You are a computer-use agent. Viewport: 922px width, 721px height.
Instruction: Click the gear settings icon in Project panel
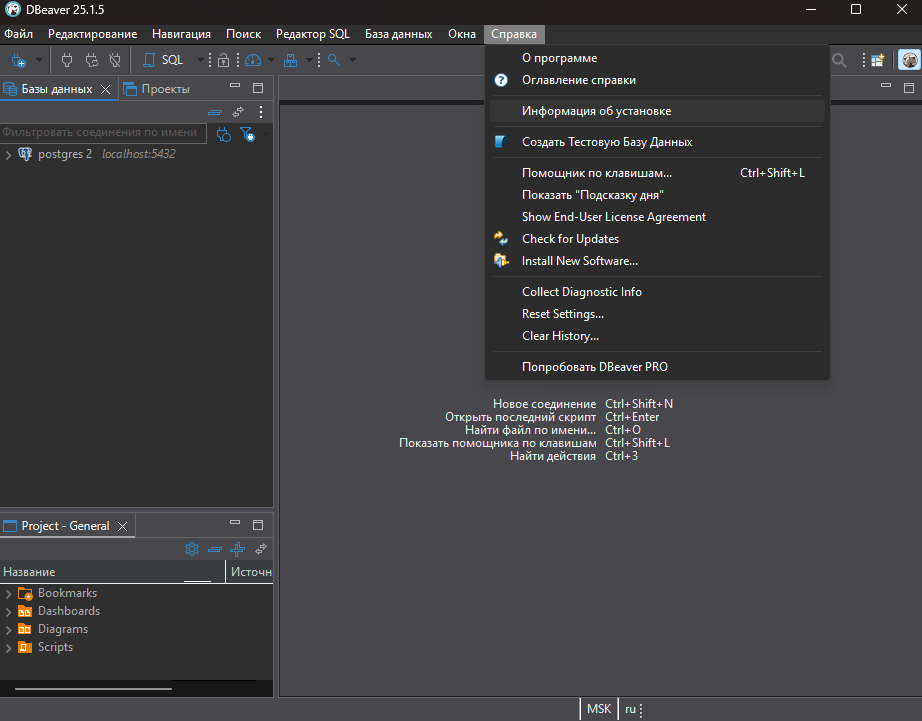[192, 549]
